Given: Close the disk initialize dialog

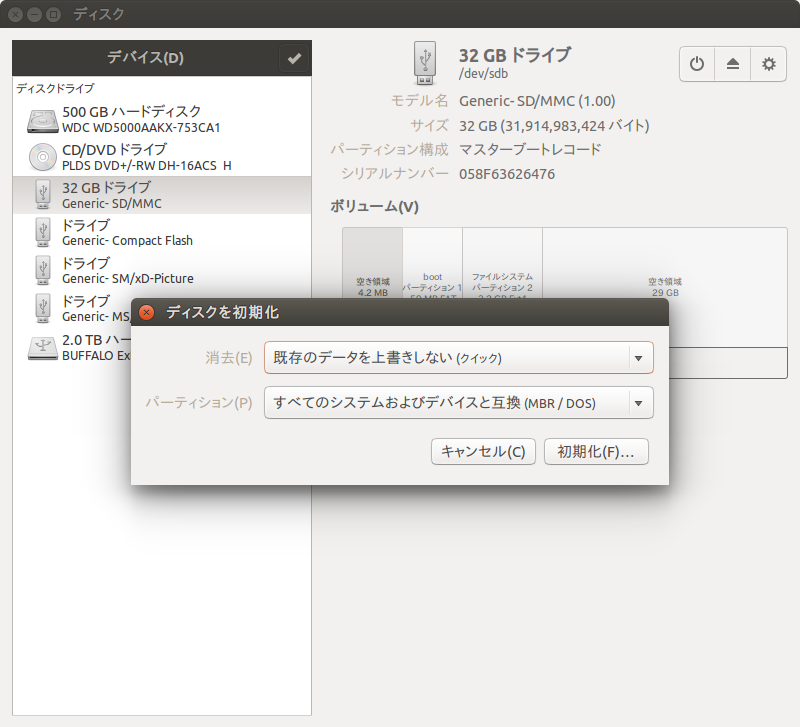Looking at the screenshot, I should coord(147,312).
